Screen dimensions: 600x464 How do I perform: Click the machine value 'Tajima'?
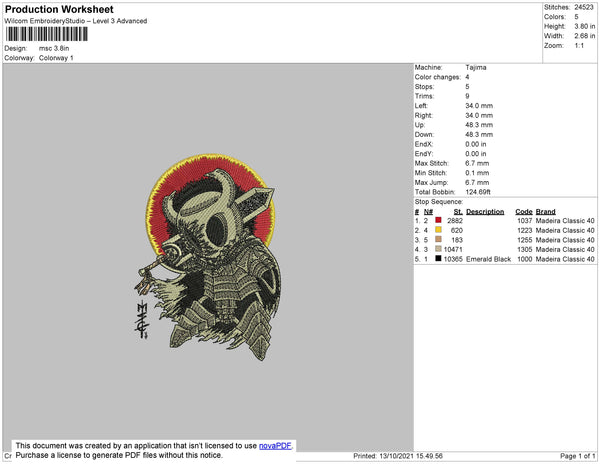pos(476,67)
